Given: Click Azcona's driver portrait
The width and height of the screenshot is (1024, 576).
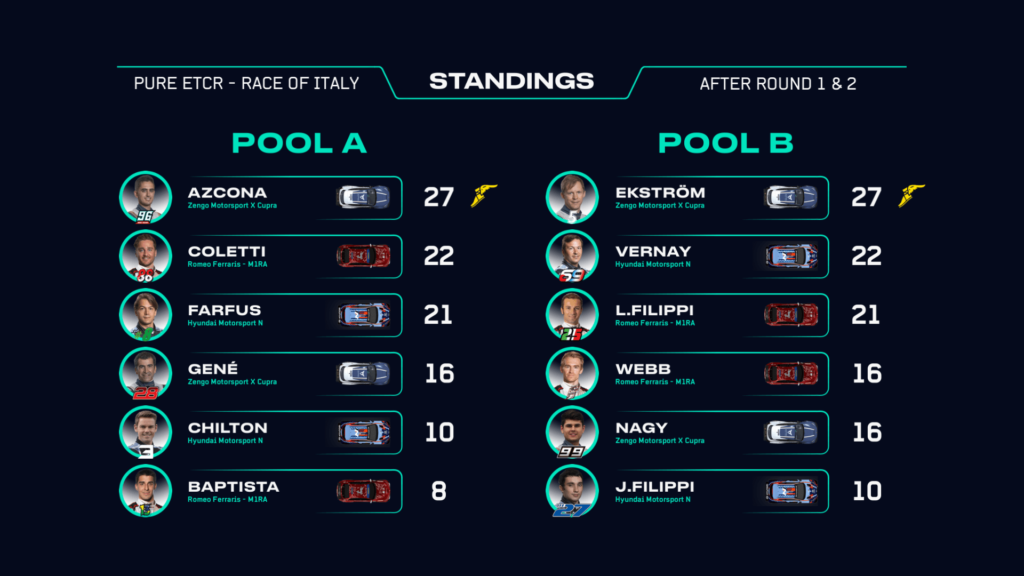Looking at the screenshot, I should point(145,197).
